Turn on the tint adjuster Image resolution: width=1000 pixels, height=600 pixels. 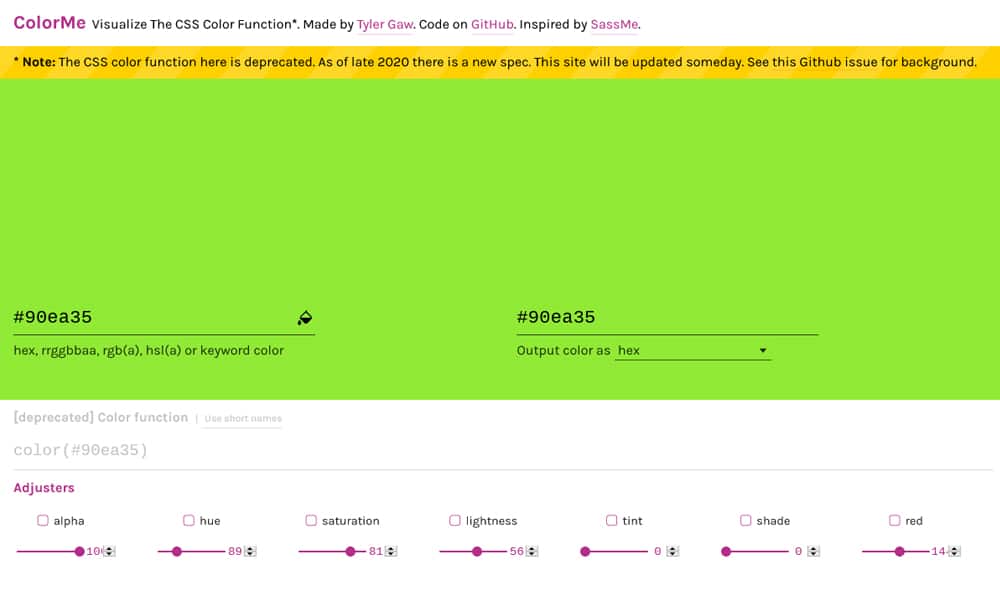(611, 520)
